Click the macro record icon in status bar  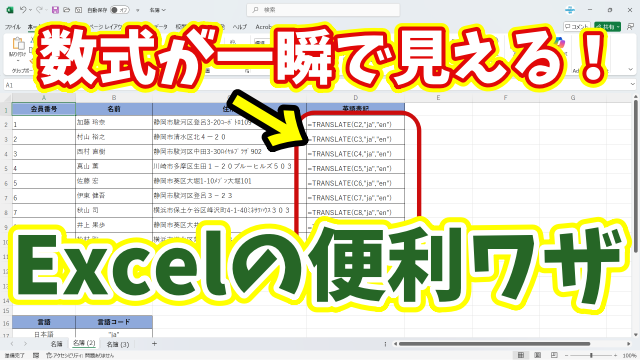click(x=36, y=356)
